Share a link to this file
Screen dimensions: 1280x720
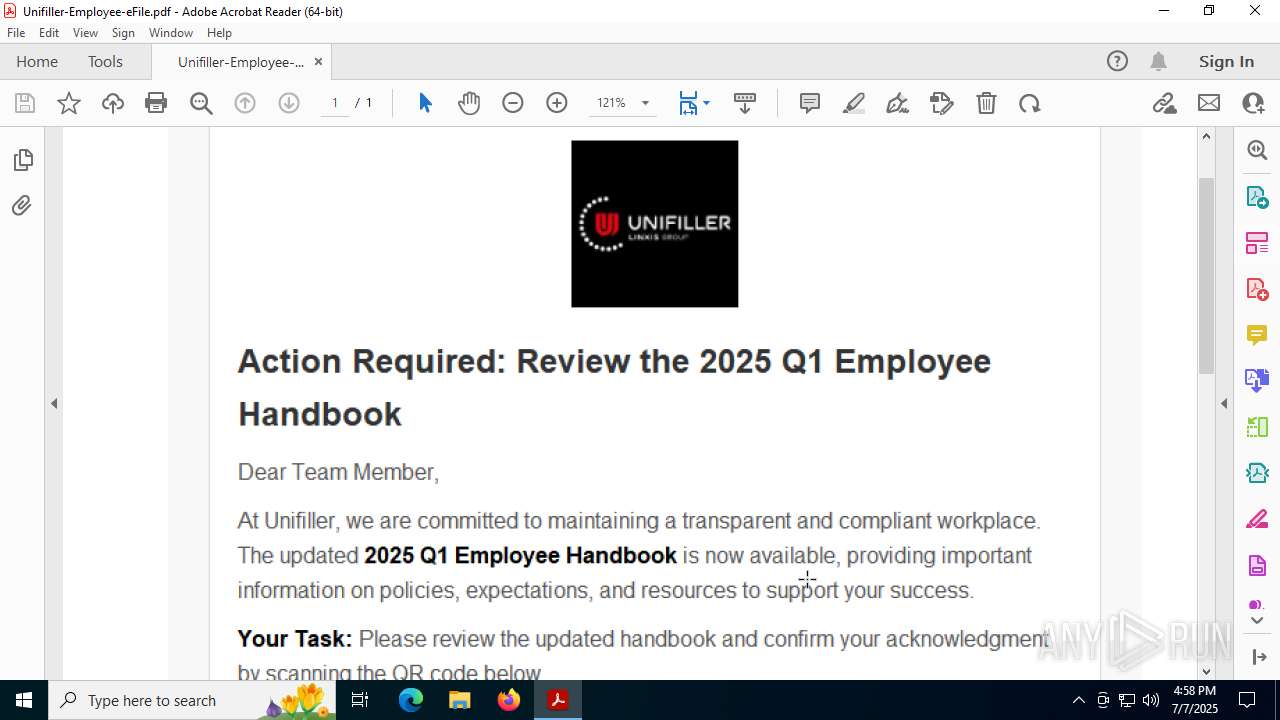(1165, 103)
